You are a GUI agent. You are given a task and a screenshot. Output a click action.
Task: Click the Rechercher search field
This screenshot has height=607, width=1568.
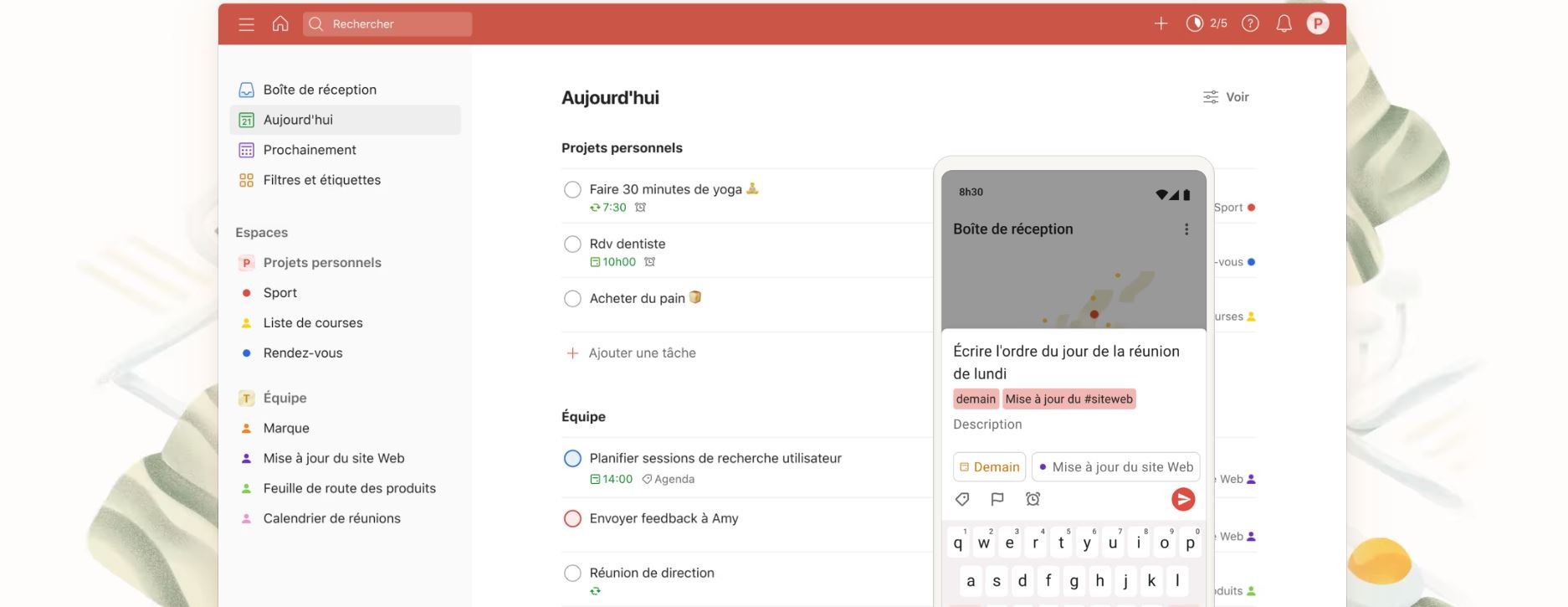click(x=387, y=24)
